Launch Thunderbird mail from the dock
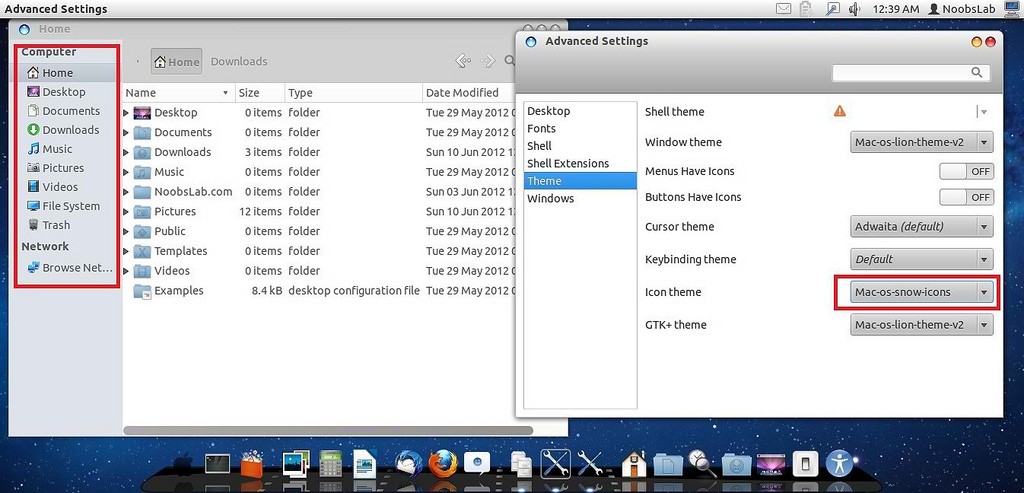This screenshot has width=1024, height=493. [x=408, y=464]
